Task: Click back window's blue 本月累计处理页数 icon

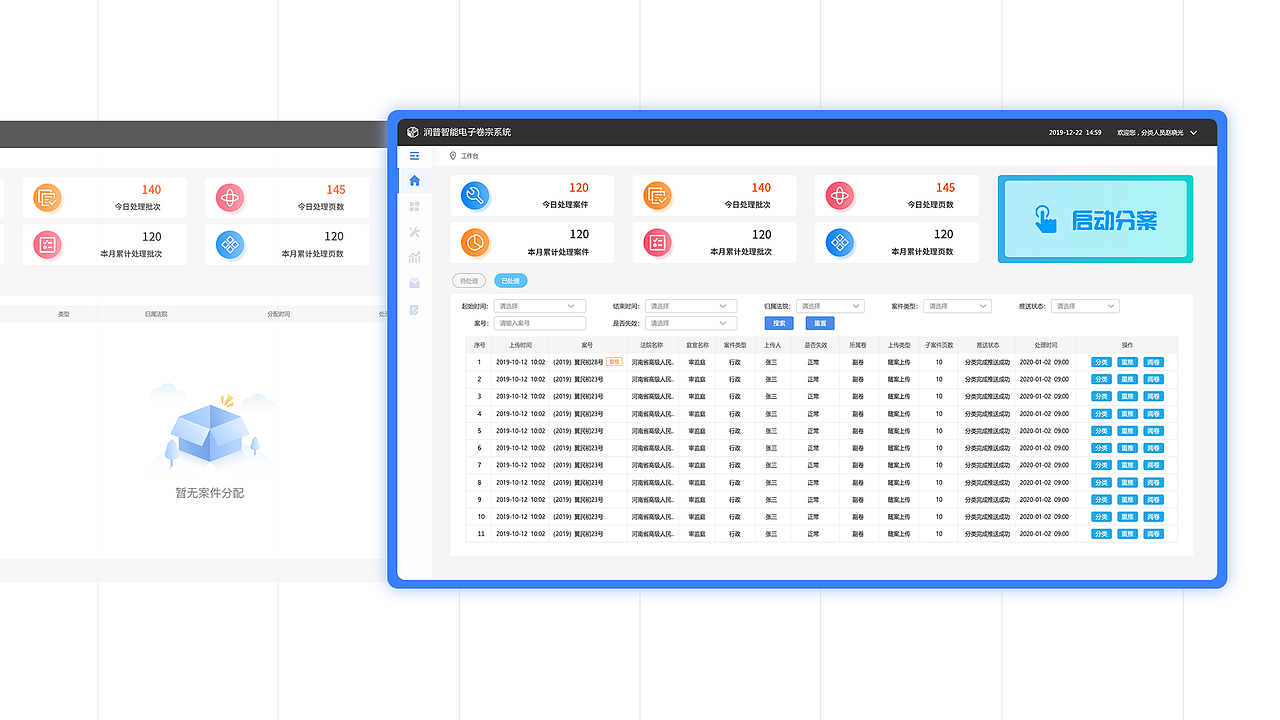Action: pos(230,245)
